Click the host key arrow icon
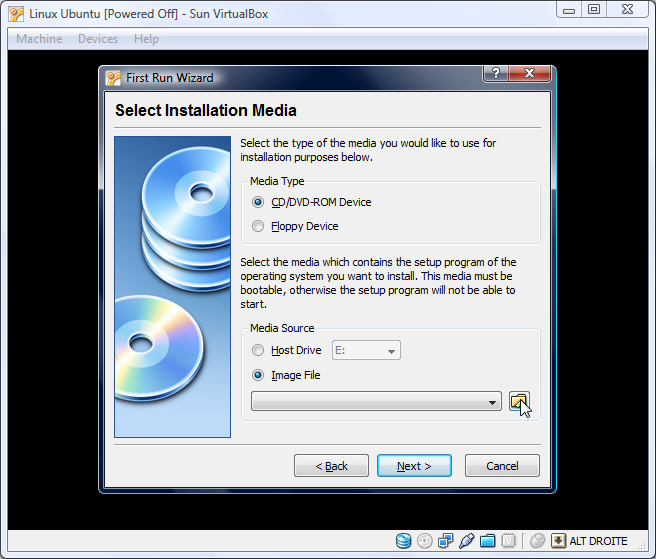Viewport: 656px width, 559px height. [559, 541]
